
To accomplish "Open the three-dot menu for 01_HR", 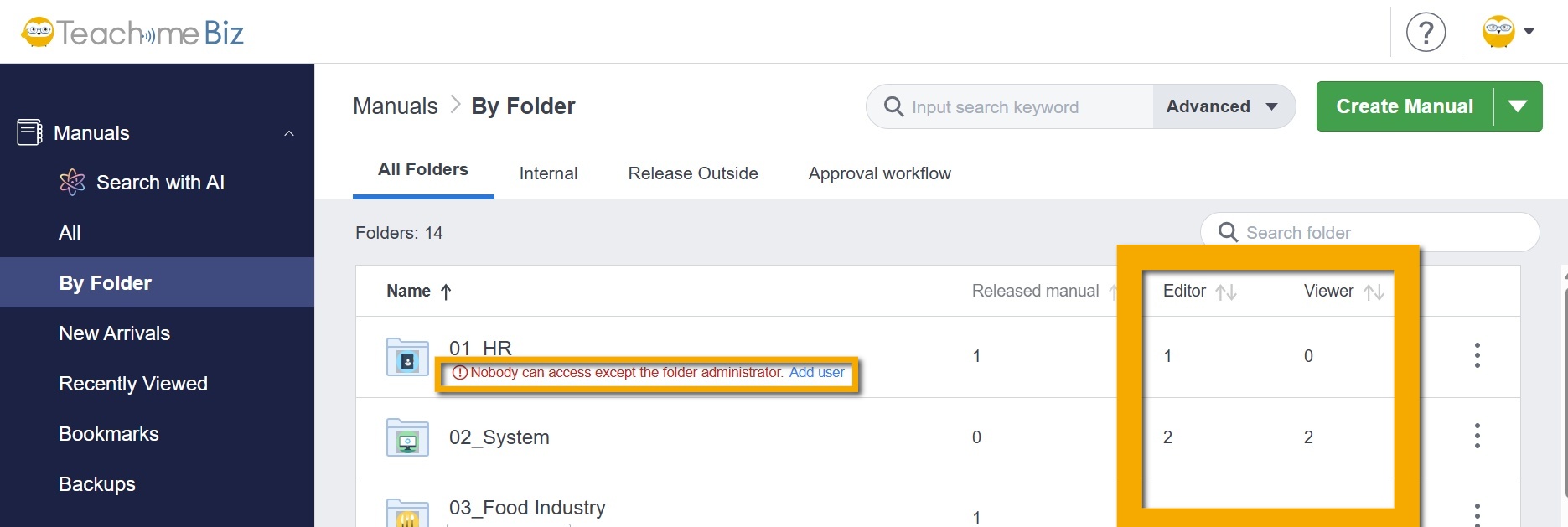I will coord(1477,355).
